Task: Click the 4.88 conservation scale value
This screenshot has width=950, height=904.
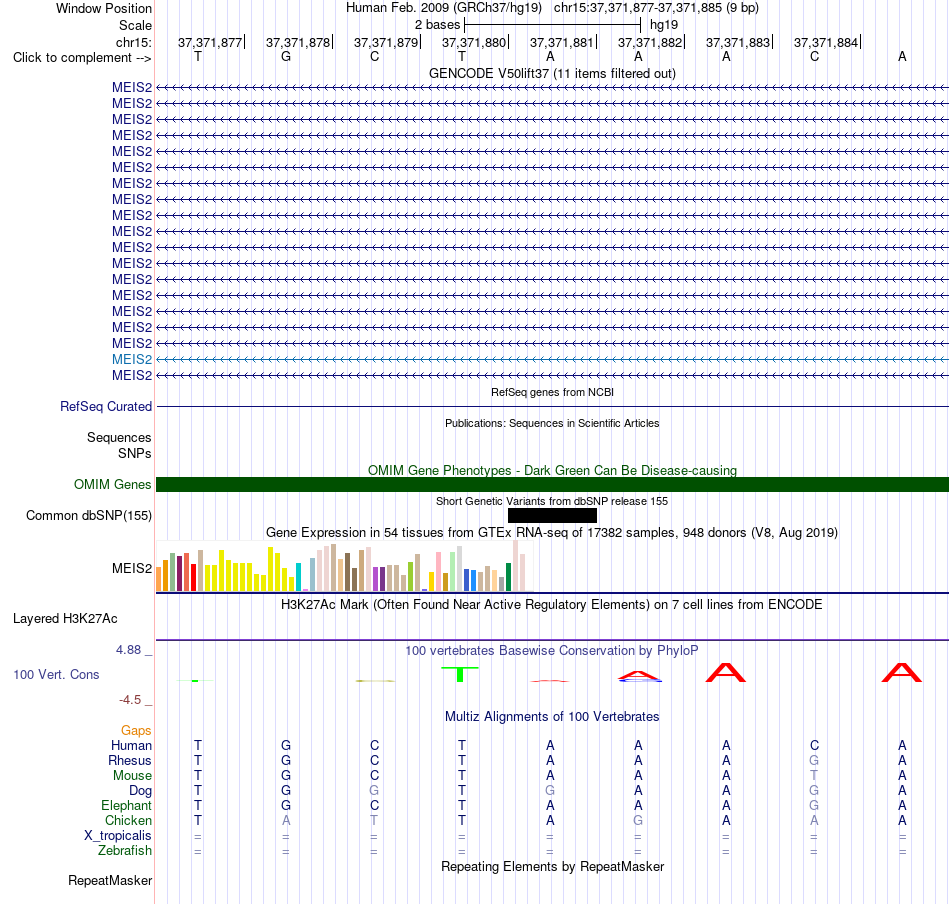Action: pyautogui.click(x=128, y=650)
